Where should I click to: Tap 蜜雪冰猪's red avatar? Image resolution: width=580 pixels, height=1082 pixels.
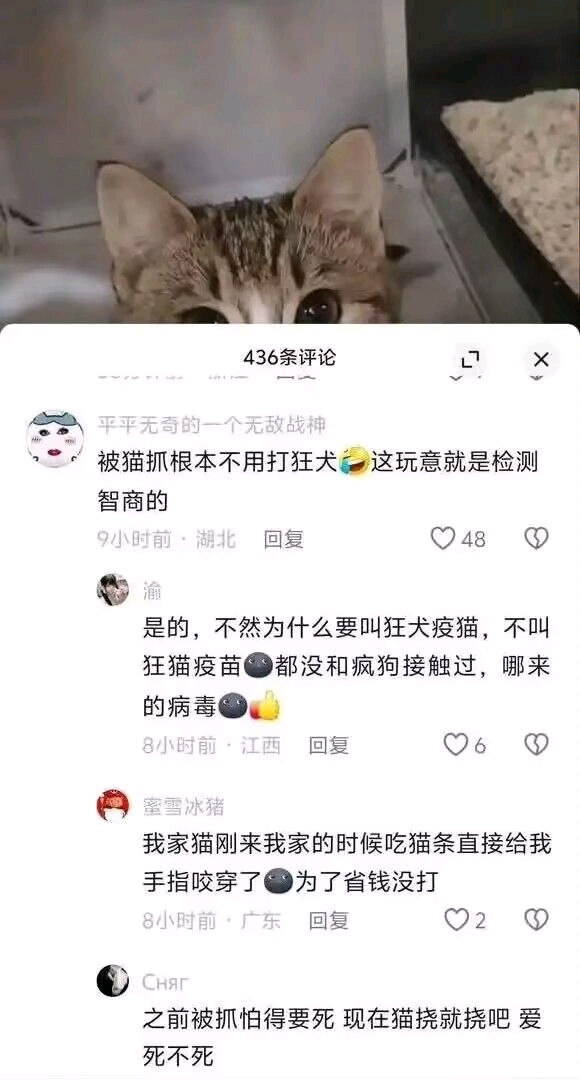click(113, 805)
